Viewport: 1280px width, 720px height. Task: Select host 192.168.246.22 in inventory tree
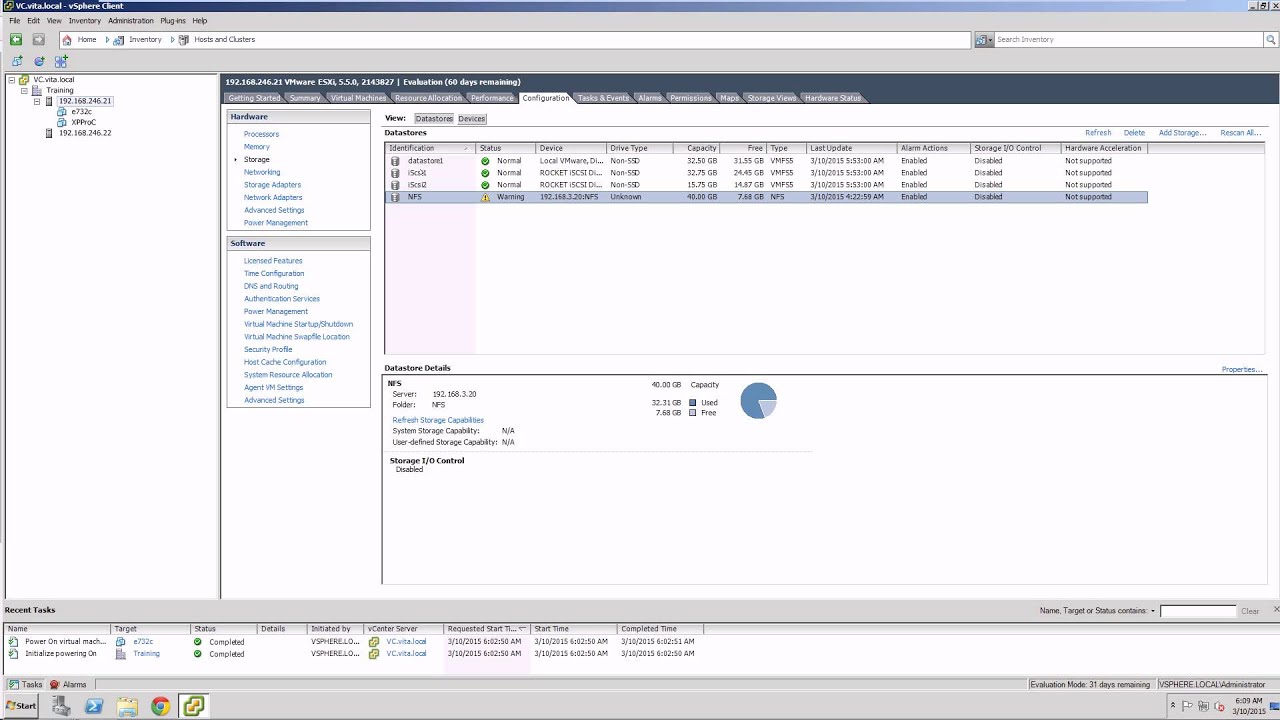85,133
